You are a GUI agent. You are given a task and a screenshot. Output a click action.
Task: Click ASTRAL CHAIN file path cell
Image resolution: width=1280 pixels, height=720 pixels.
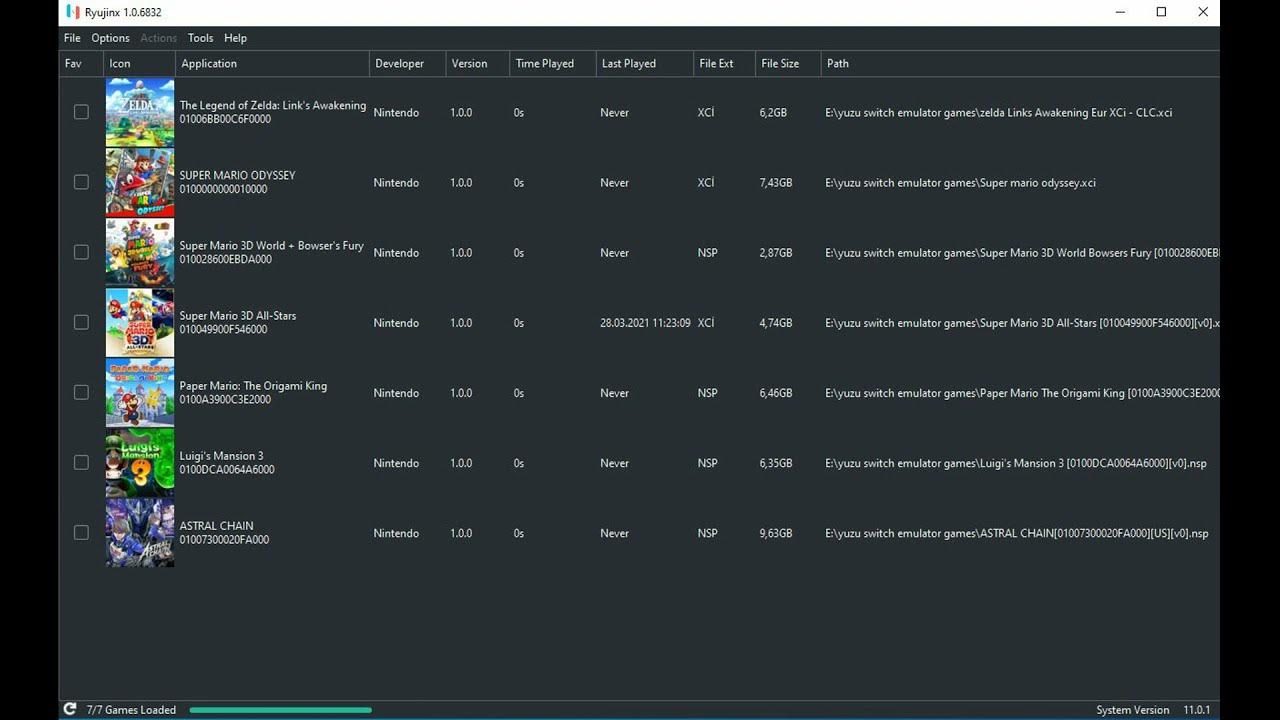(1016, 533)
